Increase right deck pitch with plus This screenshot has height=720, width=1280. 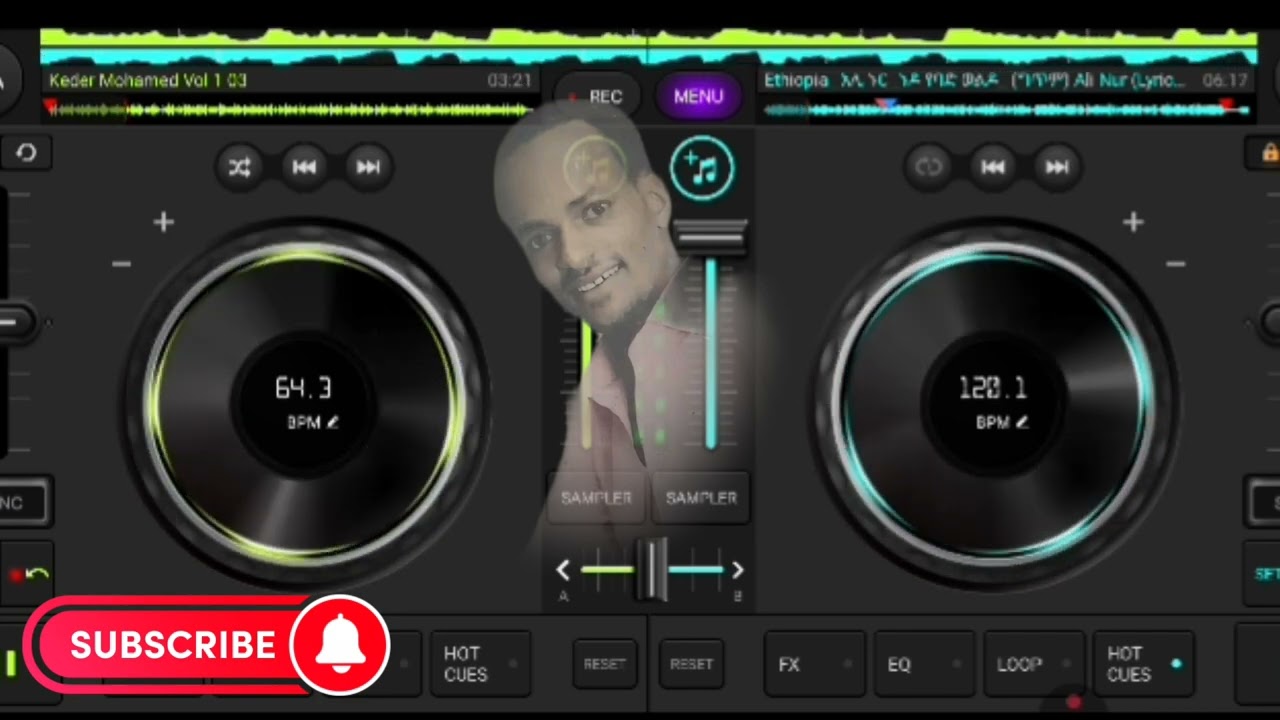click(x=1132, y=222)
